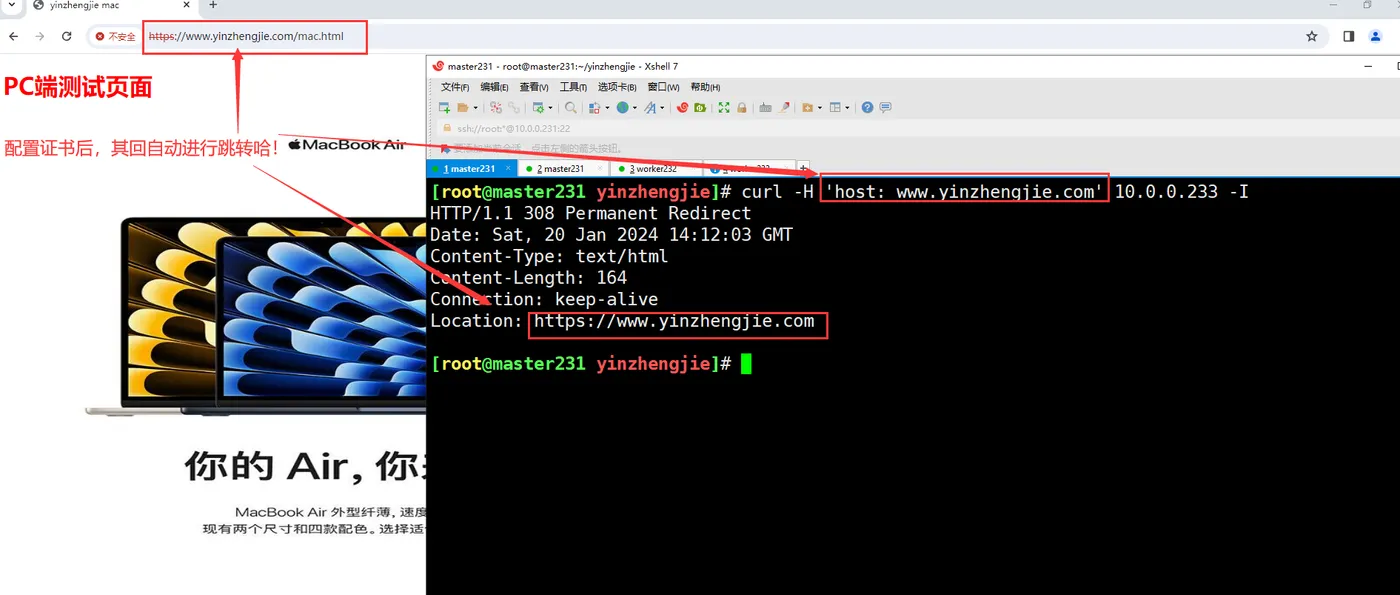Click the 'Content-Type: text/html' terminal line

(549, 256)
